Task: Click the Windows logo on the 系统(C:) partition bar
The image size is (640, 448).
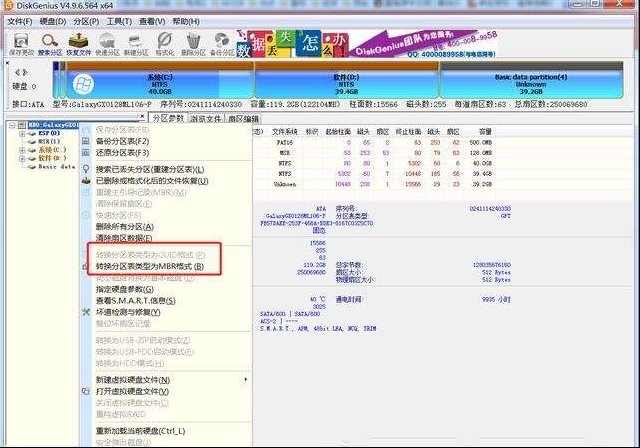Action: click(83, 84)
